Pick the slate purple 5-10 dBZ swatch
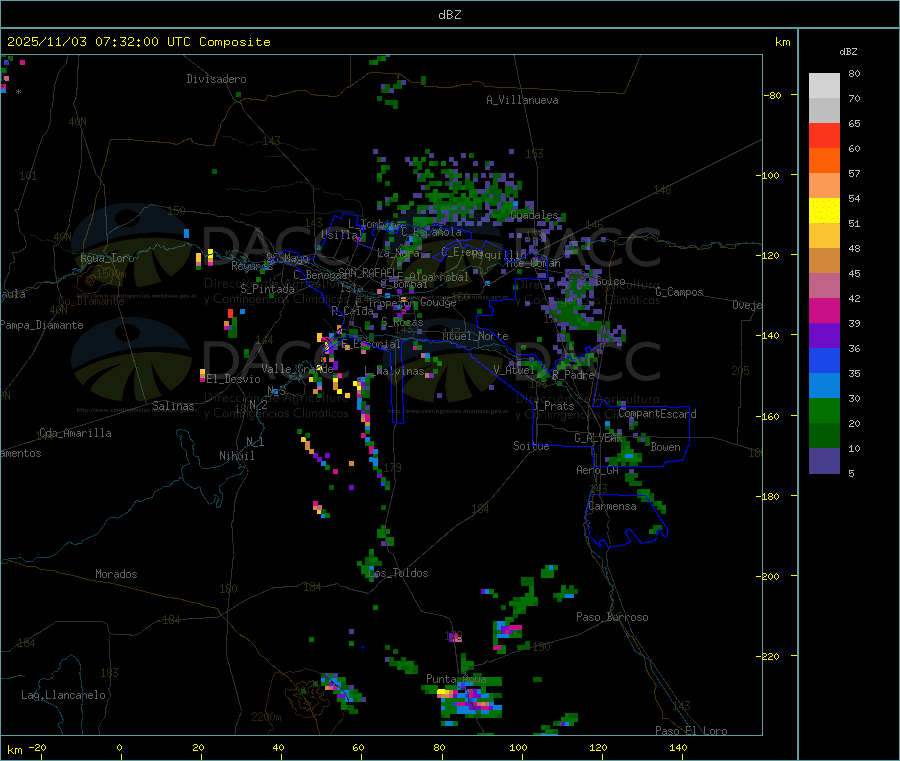Viewport: 900px width, 761px height. (x=824, y=461)
